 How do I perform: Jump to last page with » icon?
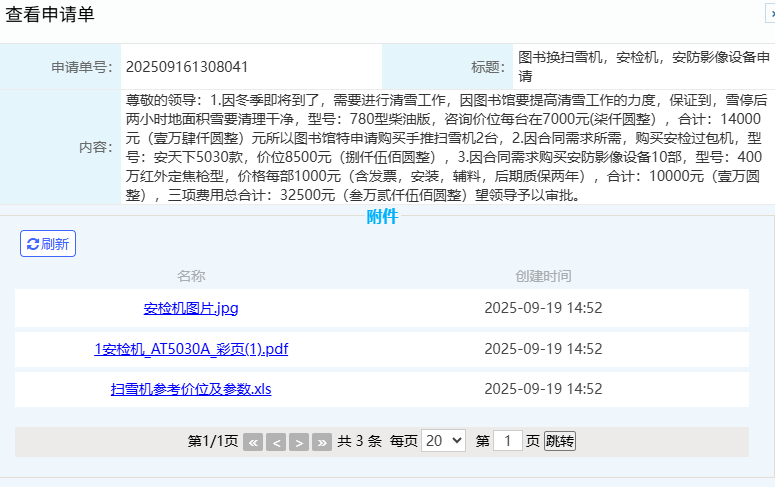[x=321, y=442]
